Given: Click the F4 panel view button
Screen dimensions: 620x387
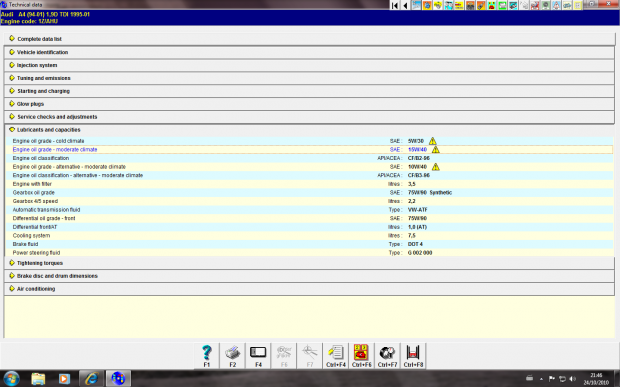Looking at the screenshot, I should pos(258,355).
